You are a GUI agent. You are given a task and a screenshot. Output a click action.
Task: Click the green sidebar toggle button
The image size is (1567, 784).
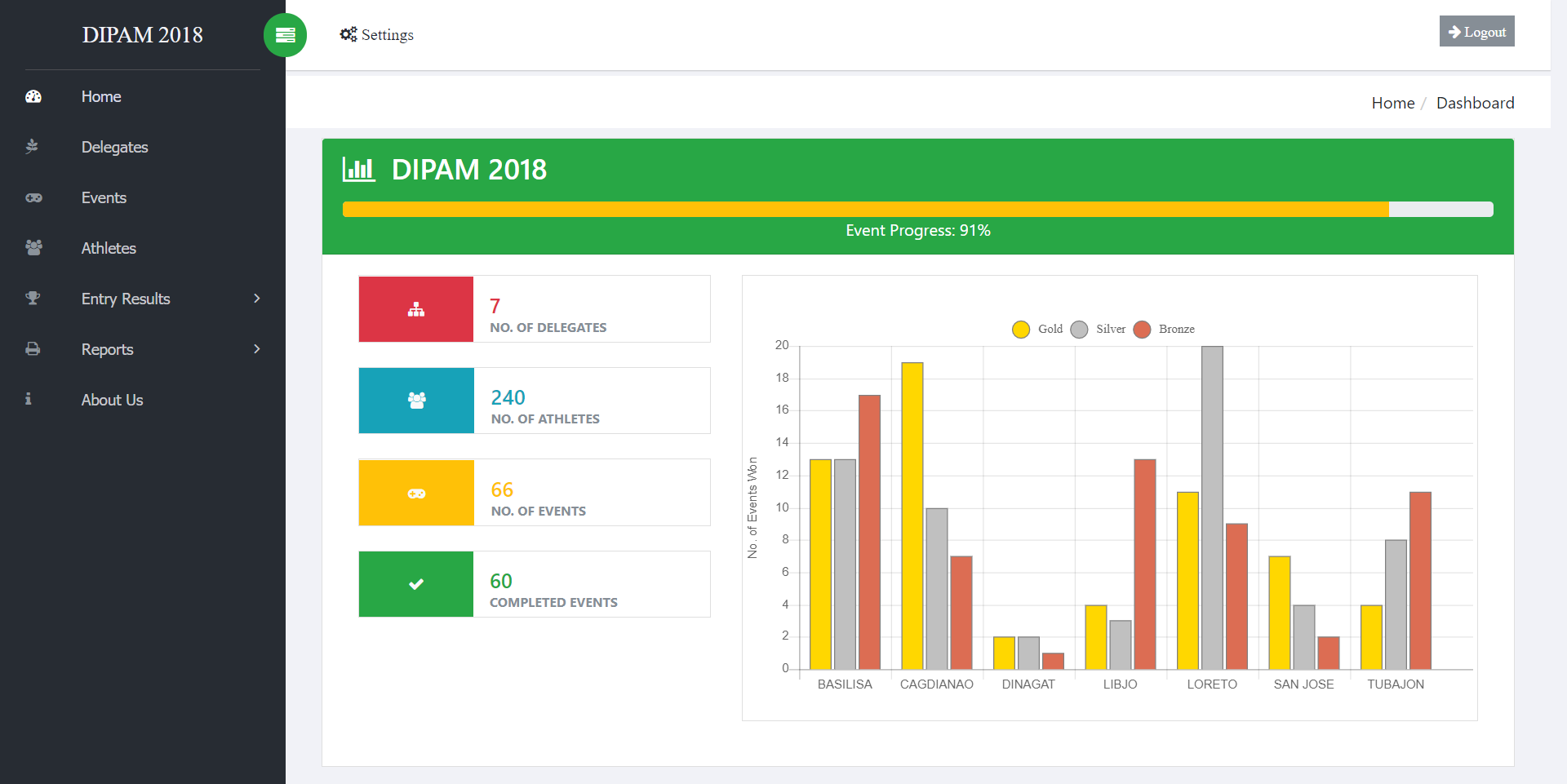(285, 35)
